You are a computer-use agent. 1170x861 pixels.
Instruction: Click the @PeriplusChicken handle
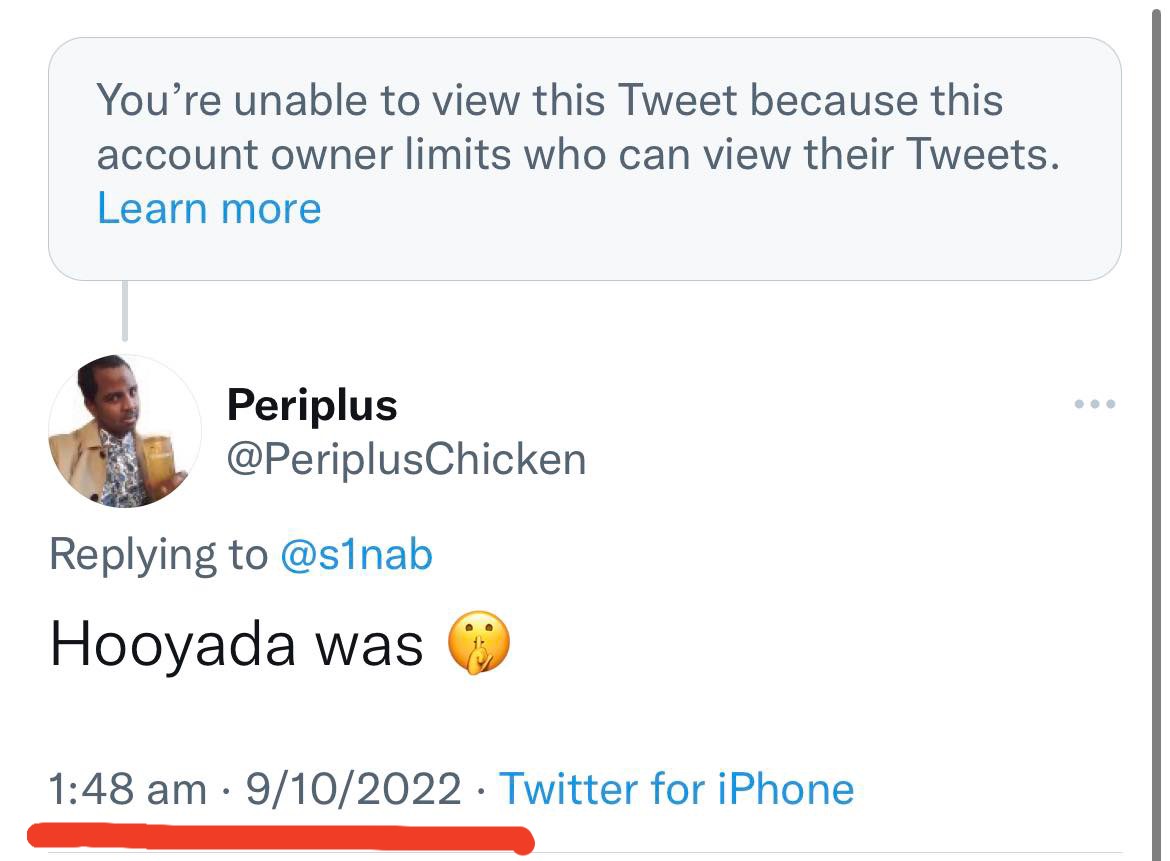point(406,459)
